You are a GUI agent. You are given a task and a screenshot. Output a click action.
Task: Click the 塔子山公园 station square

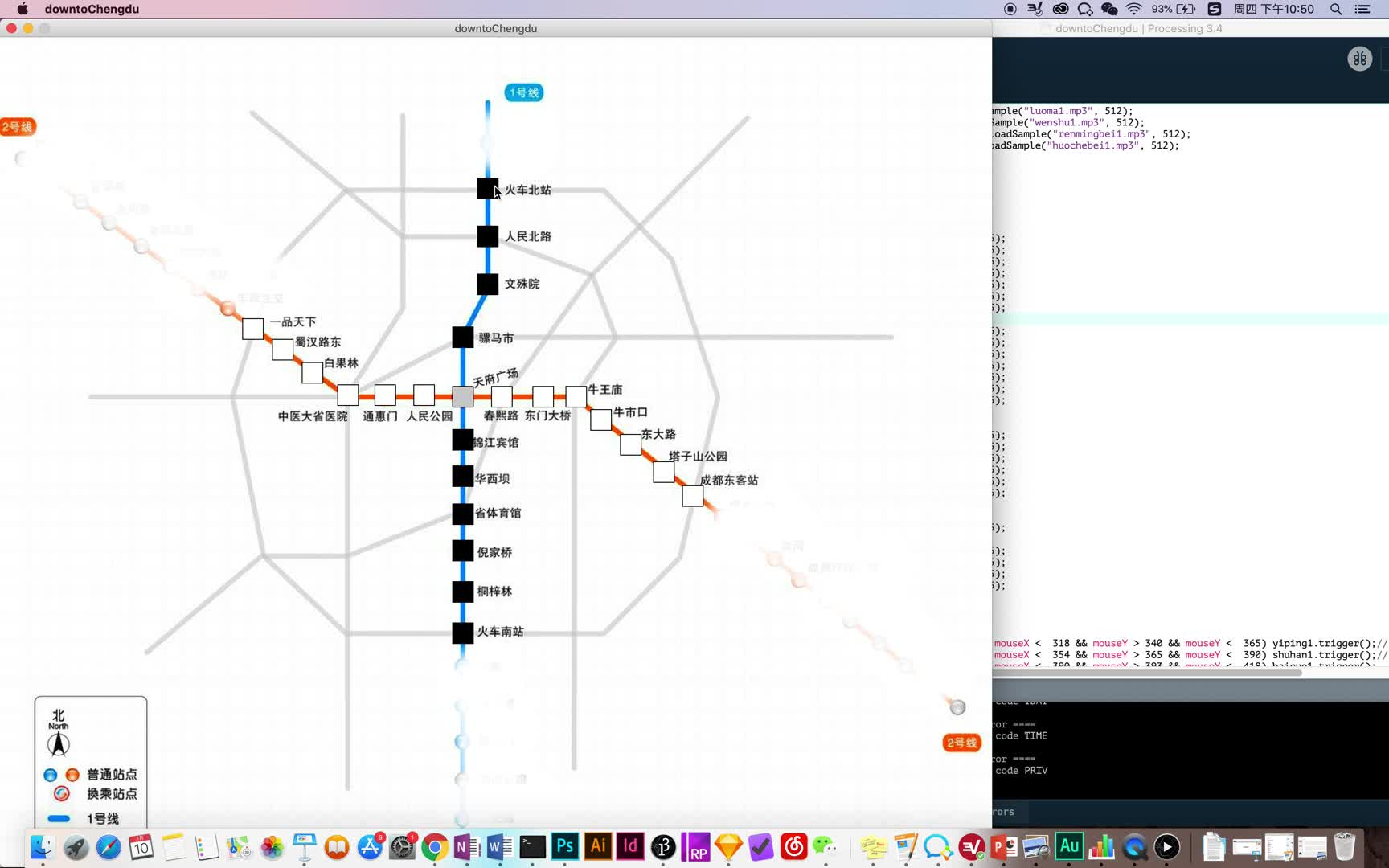pos(663,472)
